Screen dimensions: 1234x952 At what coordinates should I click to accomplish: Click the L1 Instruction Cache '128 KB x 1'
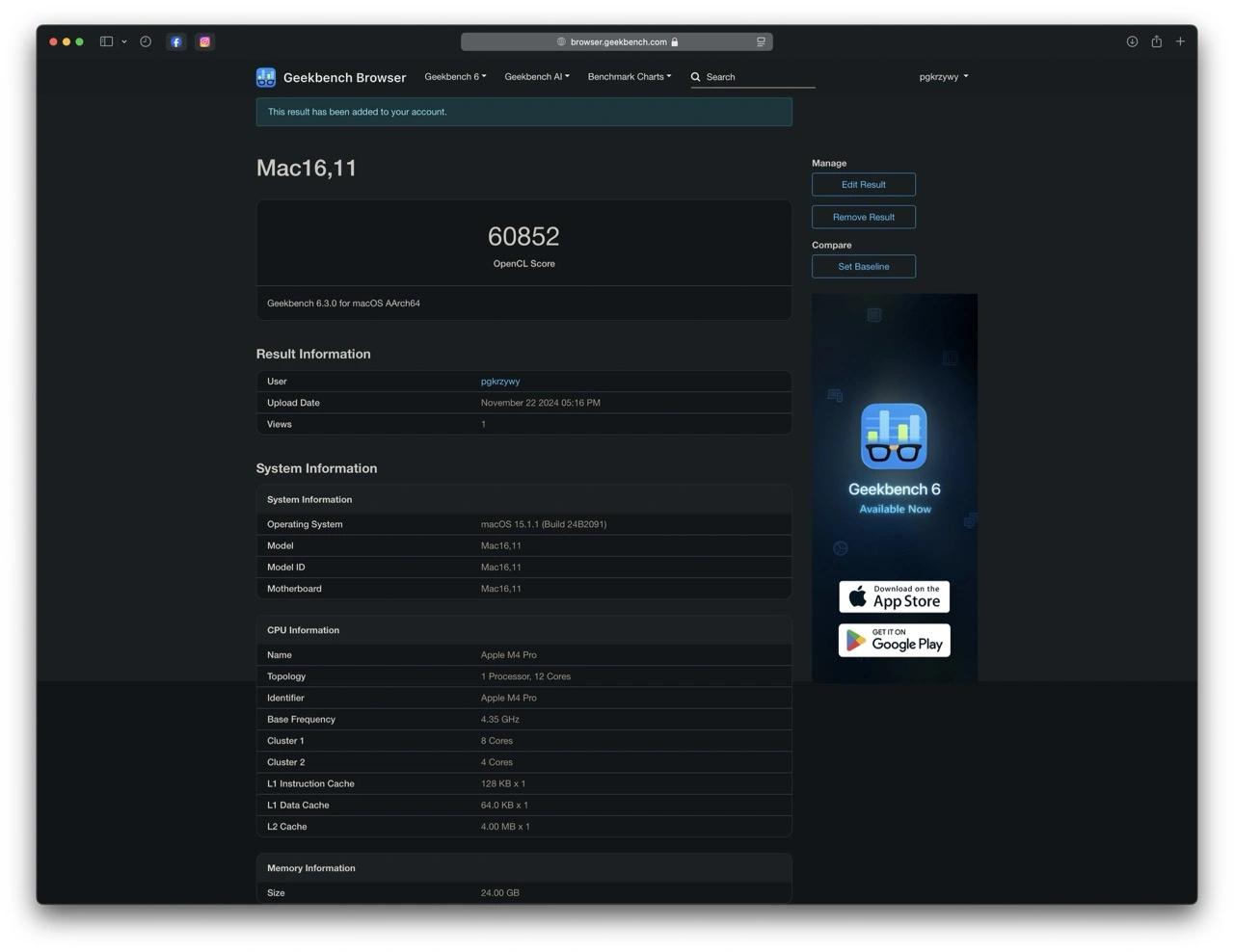pos(503,784)
